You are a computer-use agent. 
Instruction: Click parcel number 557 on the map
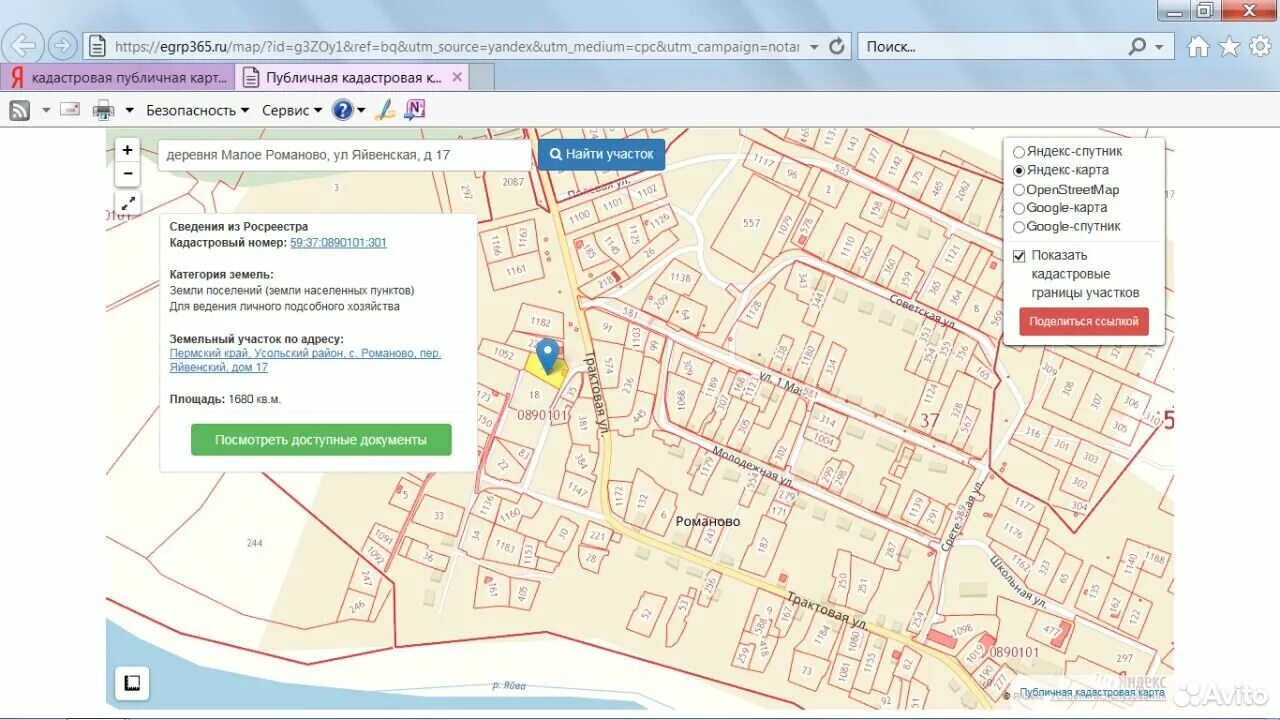click(752, 223)
